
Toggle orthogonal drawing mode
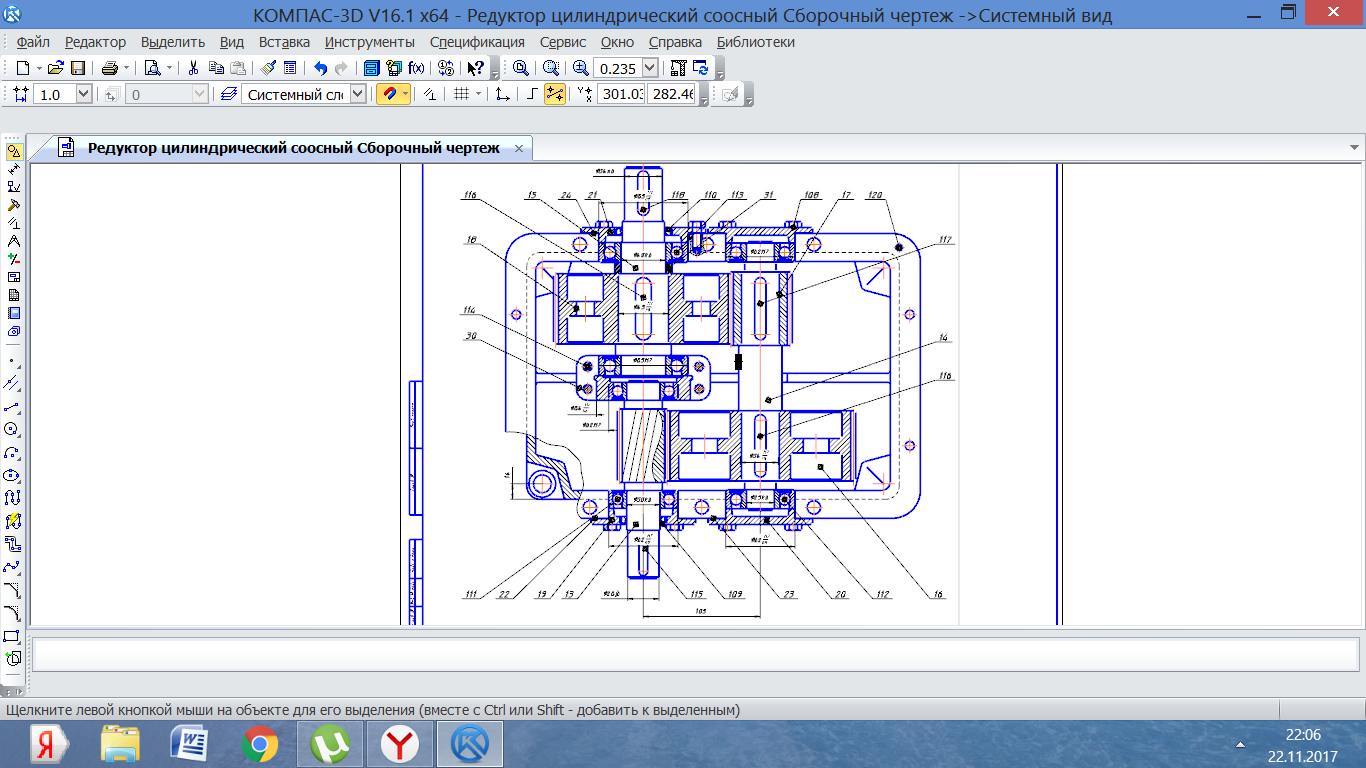pos(533,94)
